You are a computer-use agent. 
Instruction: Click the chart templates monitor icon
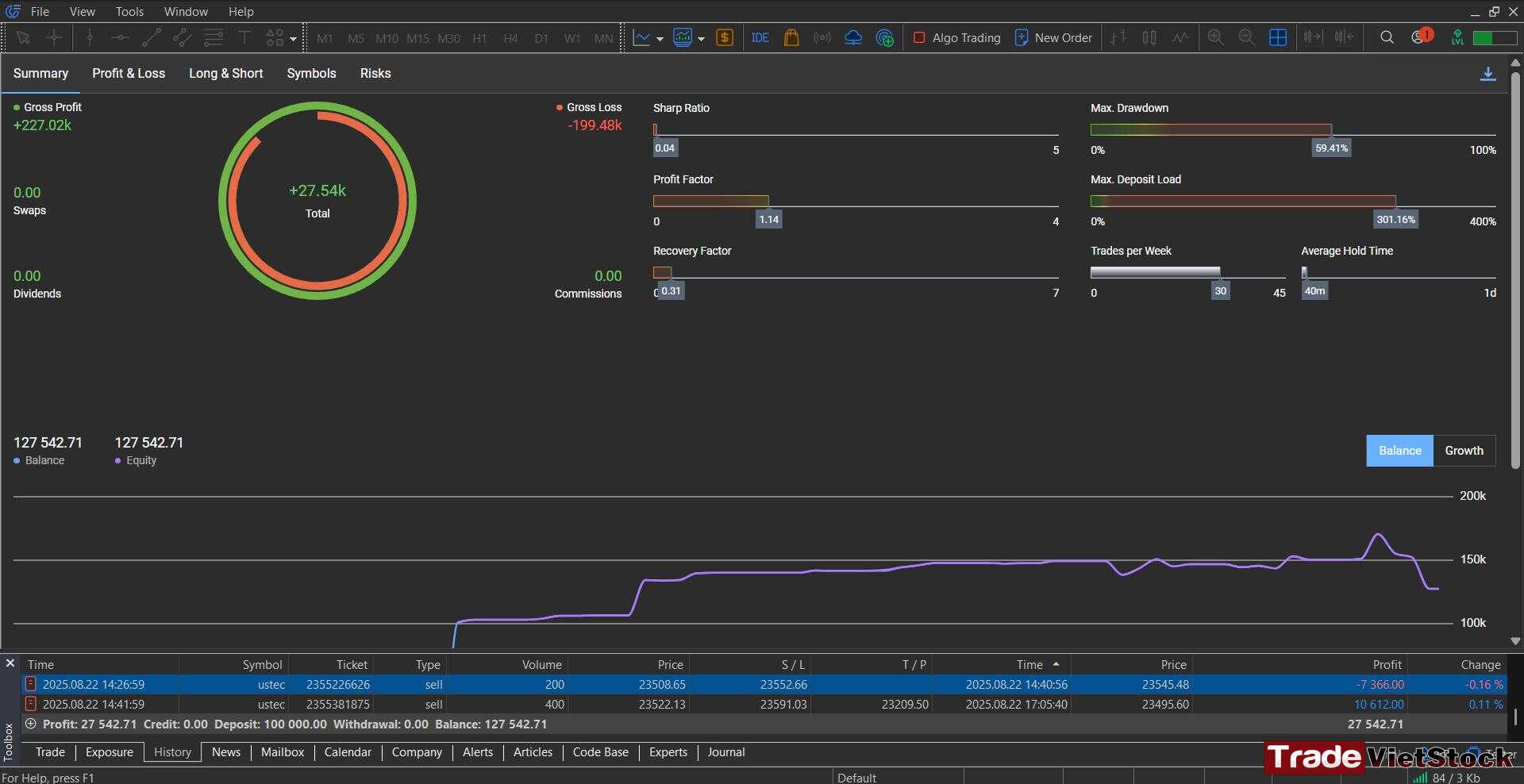pos(683,37)
